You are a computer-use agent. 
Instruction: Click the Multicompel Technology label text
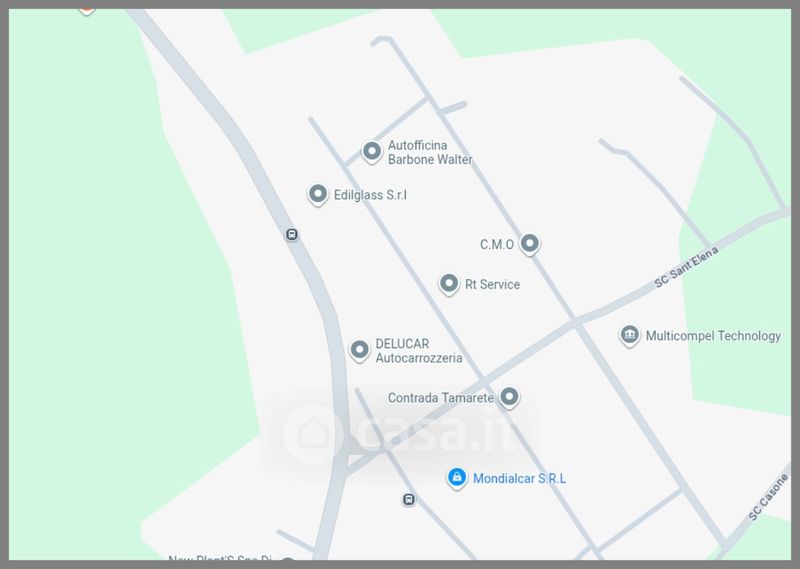coord(713,336)
